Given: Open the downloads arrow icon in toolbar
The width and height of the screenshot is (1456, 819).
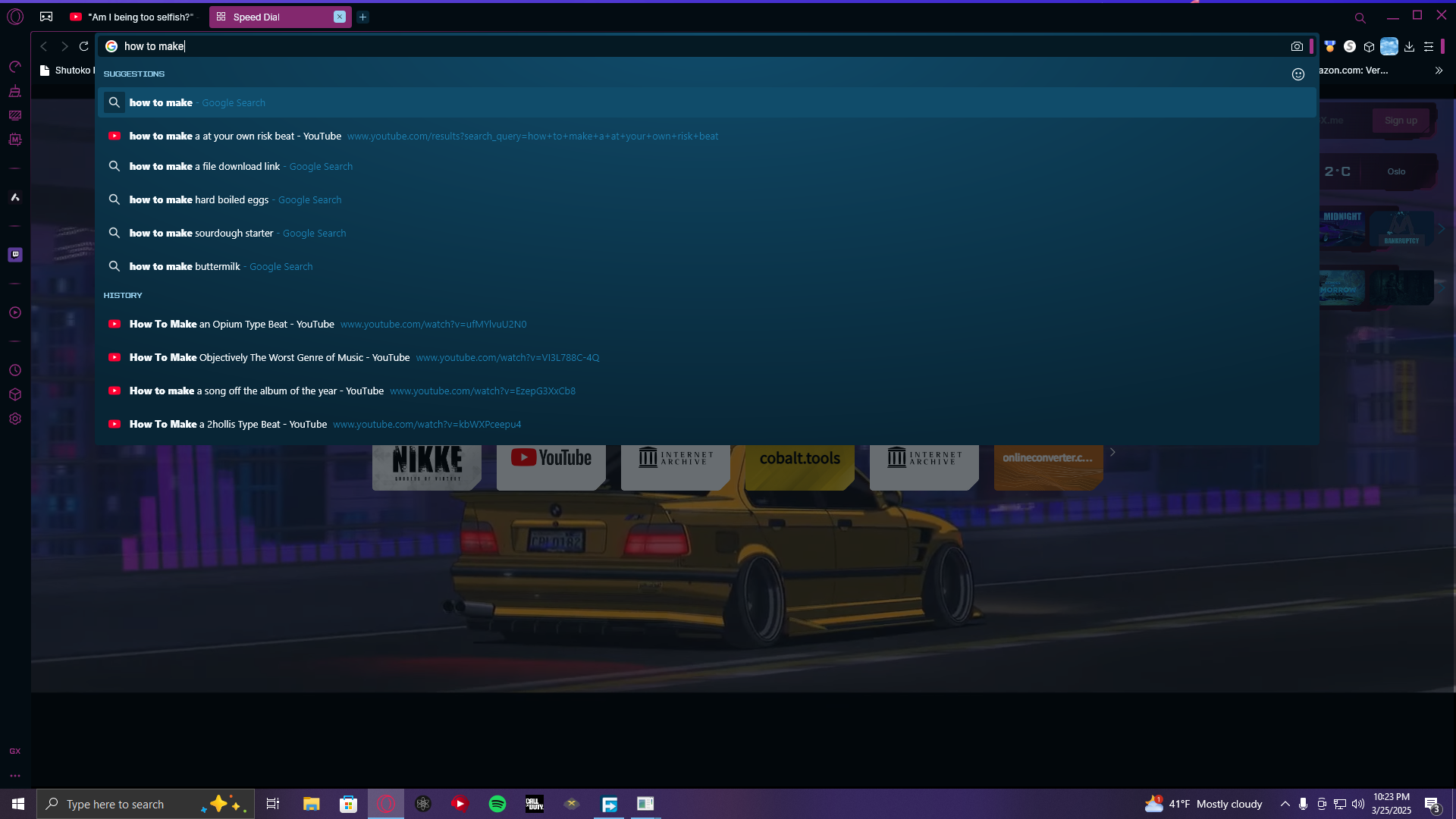Looking at the screenshot, I should tap(1409, 46).
